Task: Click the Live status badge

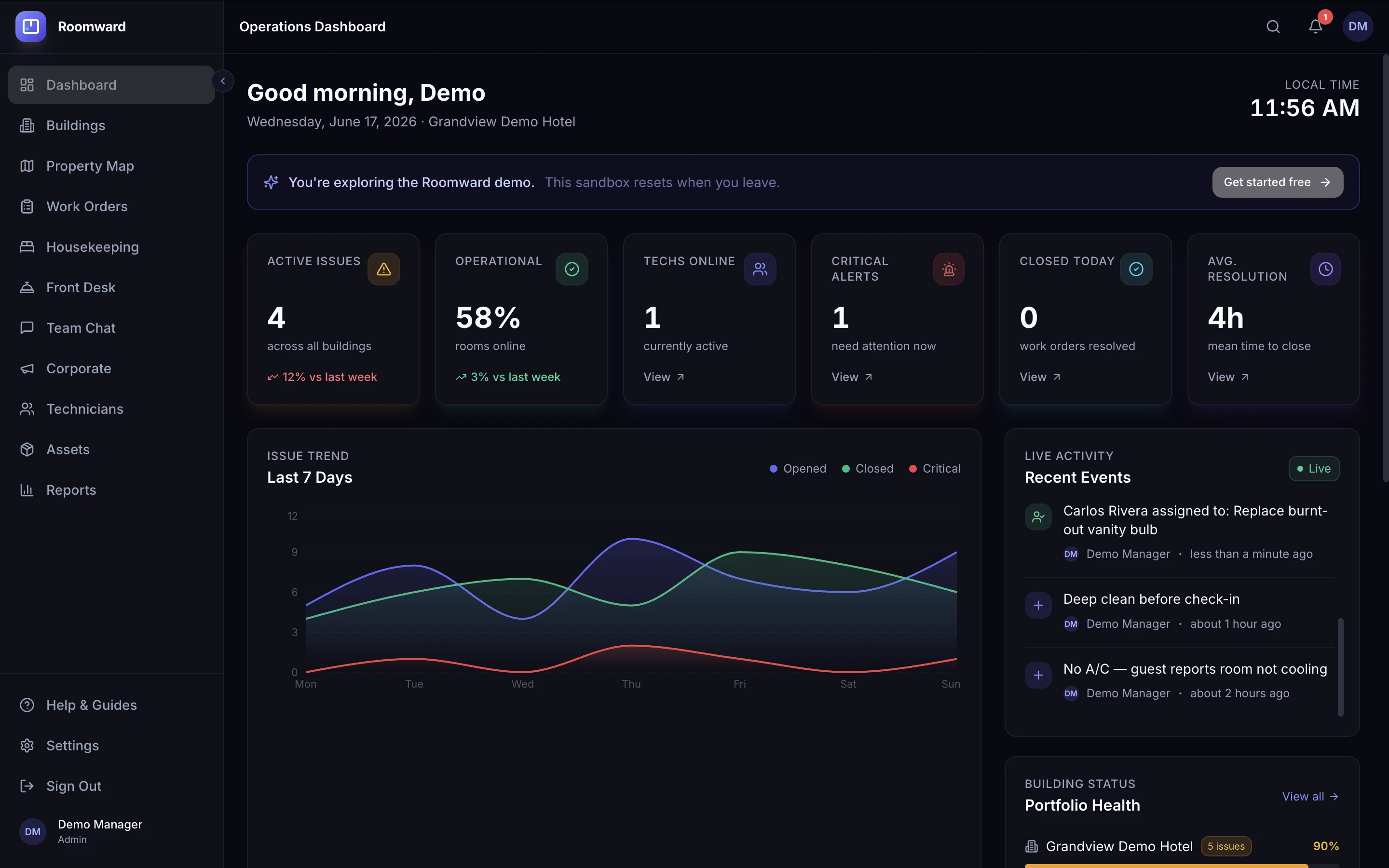Action: click(1314, 468)
